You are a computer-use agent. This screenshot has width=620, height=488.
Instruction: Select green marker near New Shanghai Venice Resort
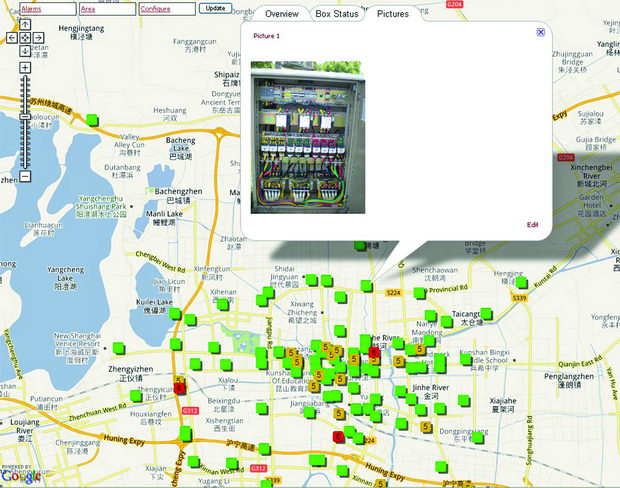point(119,348)
